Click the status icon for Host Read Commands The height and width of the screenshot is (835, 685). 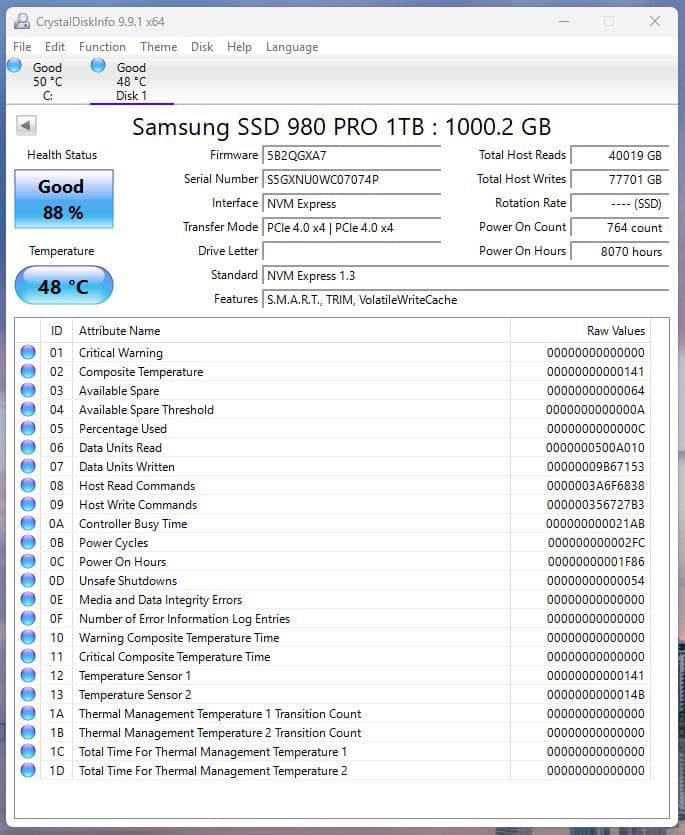point(28,485)
